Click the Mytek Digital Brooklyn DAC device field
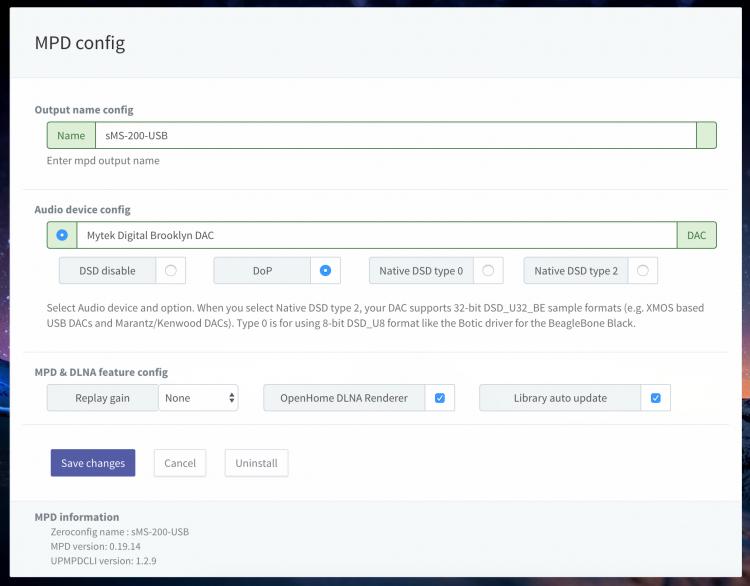The width and height of the screenshot is (750, 586). [x=377, y=235]
